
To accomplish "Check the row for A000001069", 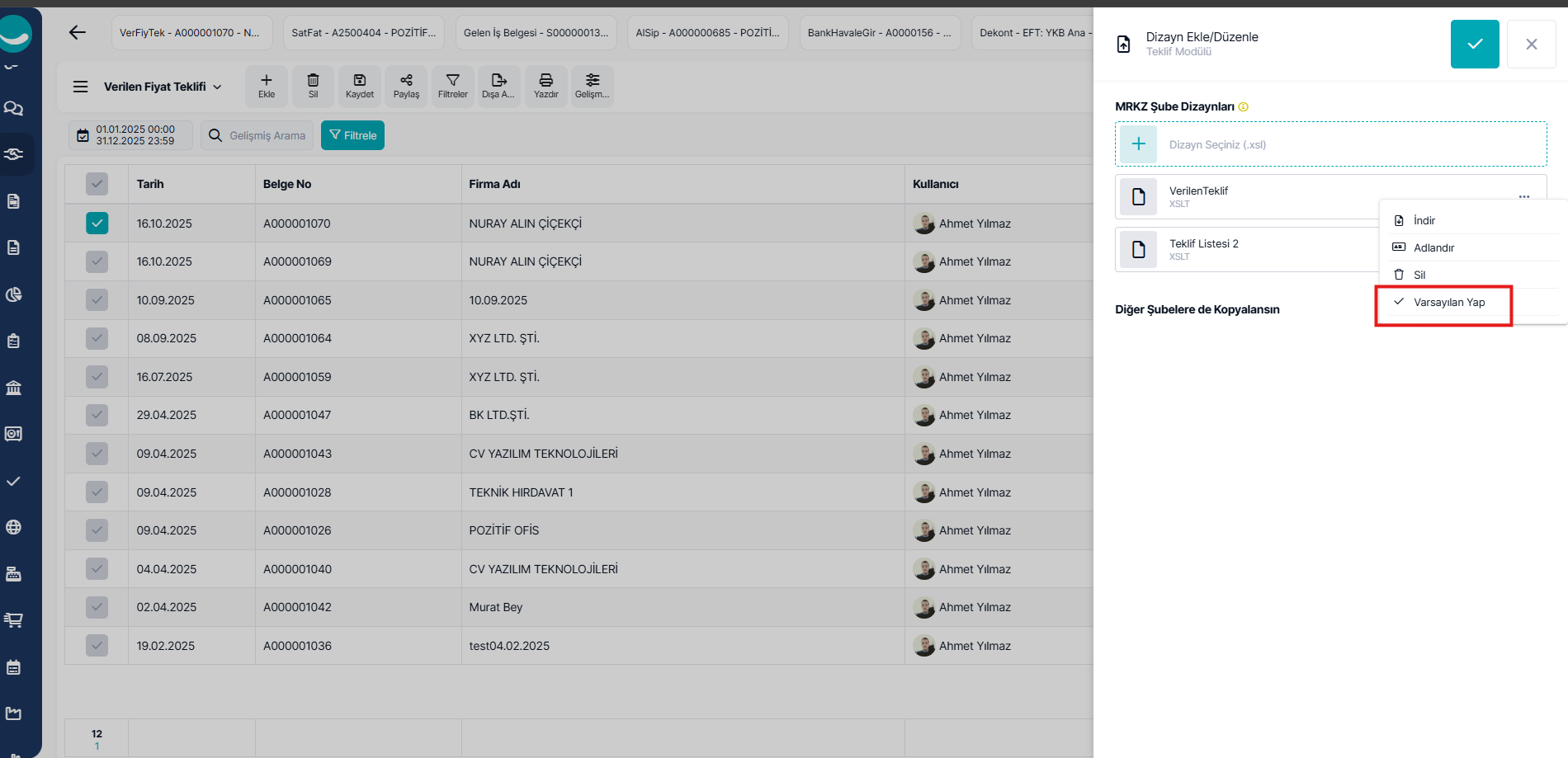I will (x=97, y=261).
